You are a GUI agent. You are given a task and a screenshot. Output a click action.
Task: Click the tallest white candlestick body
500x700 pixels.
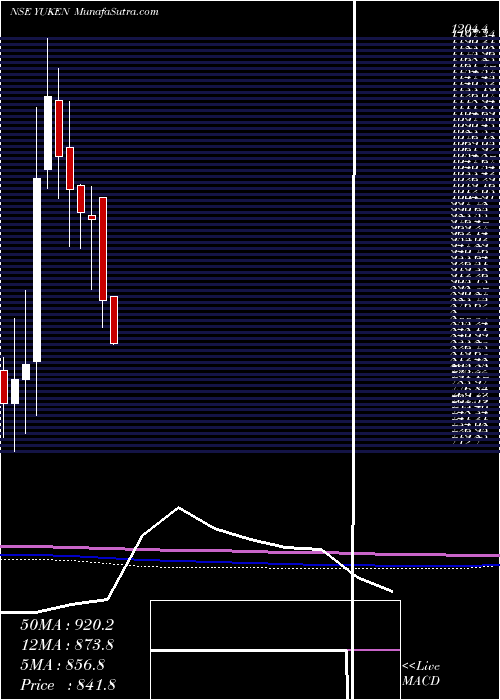(37, 270)
